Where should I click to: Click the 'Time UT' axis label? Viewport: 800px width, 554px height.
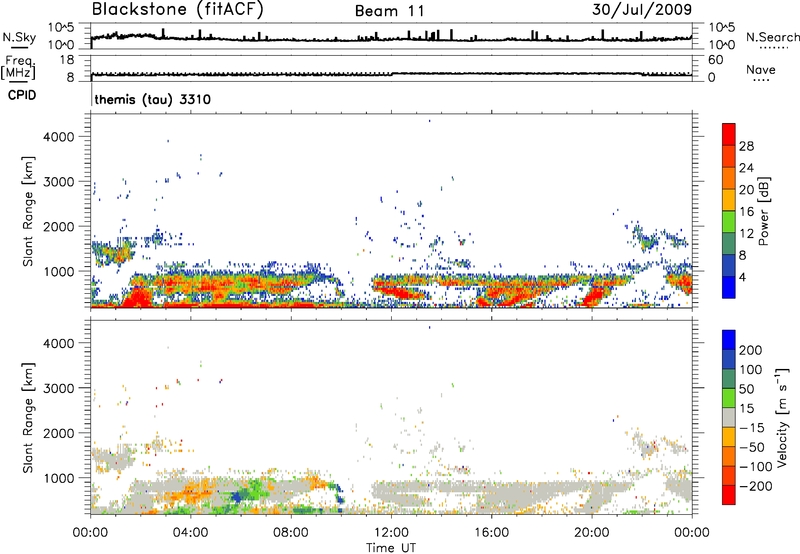(391, 548)
